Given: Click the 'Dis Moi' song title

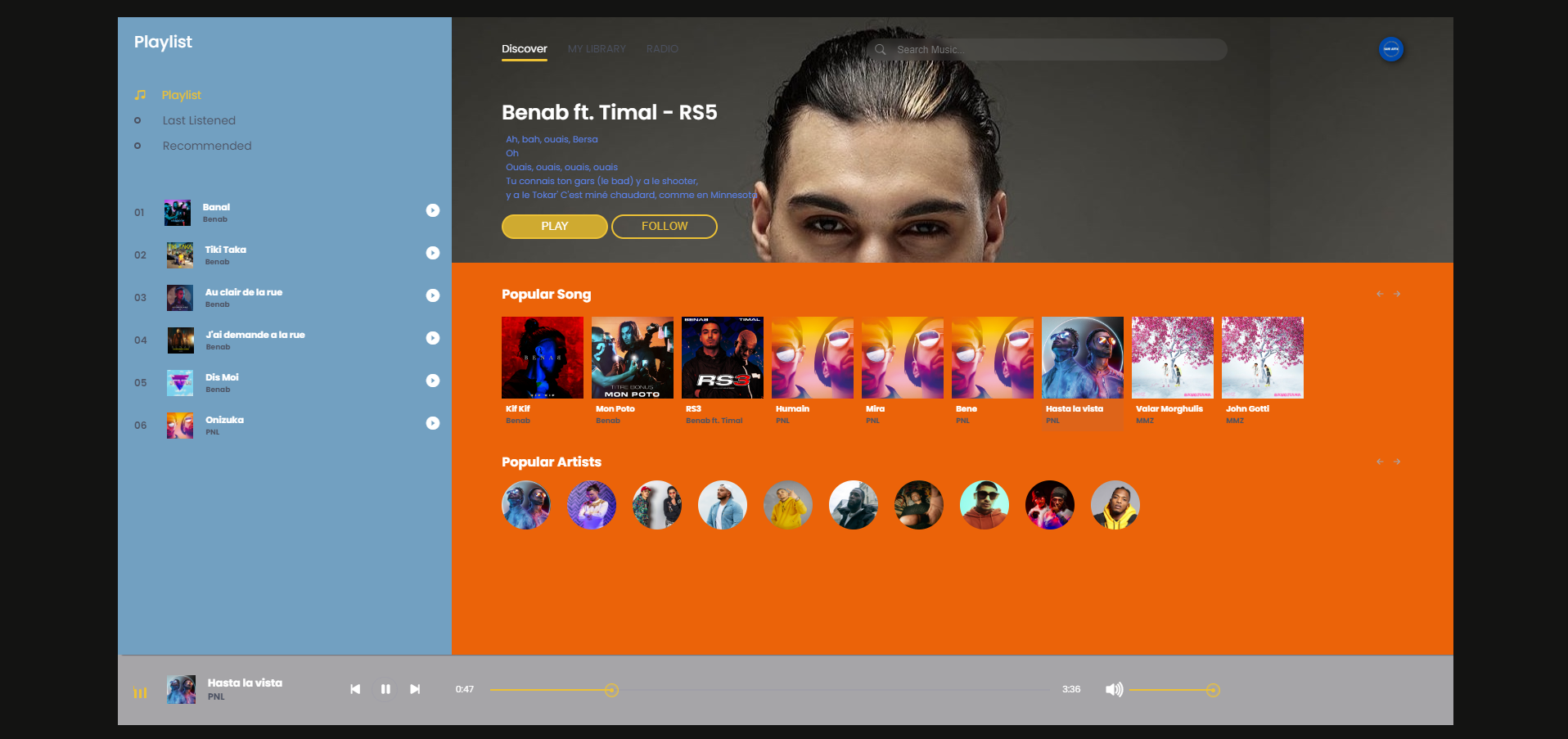Looking at the screenshot, I should (222, 377).
